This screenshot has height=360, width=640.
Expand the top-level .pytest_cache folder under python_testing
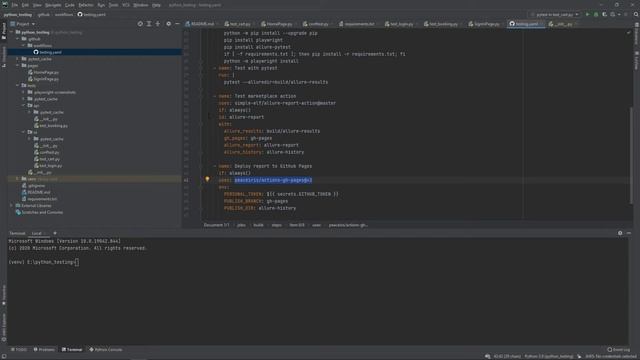click(18, 59)
